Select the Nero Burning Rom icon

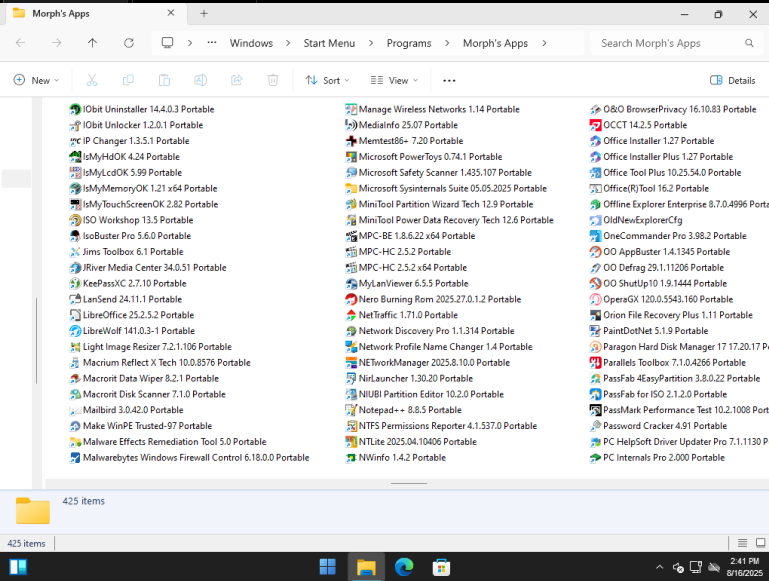tap(351, 299)
